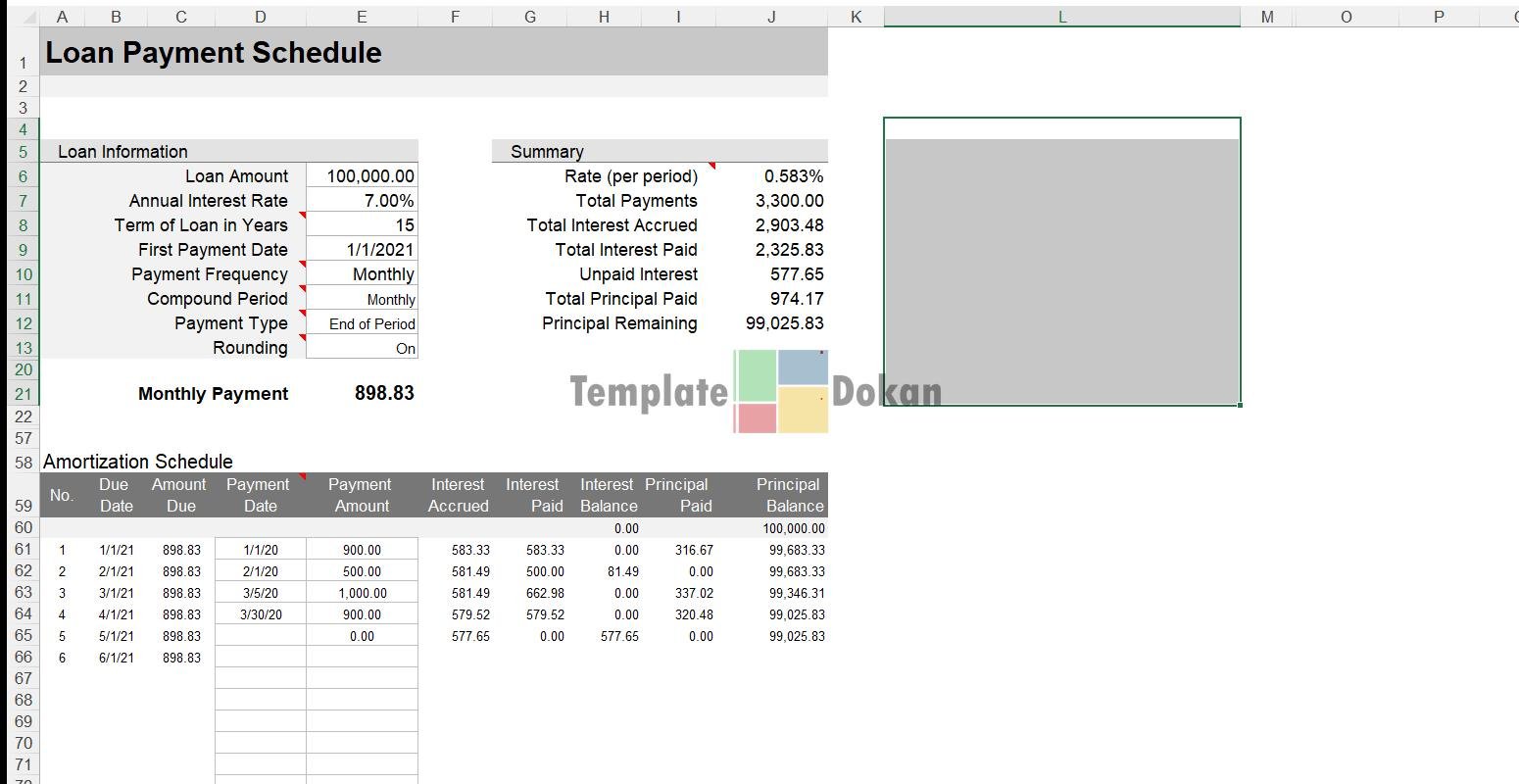Click the yellow square in the TemplateDokan logo
1519x784 pixels.
click(x=803, y=409)
